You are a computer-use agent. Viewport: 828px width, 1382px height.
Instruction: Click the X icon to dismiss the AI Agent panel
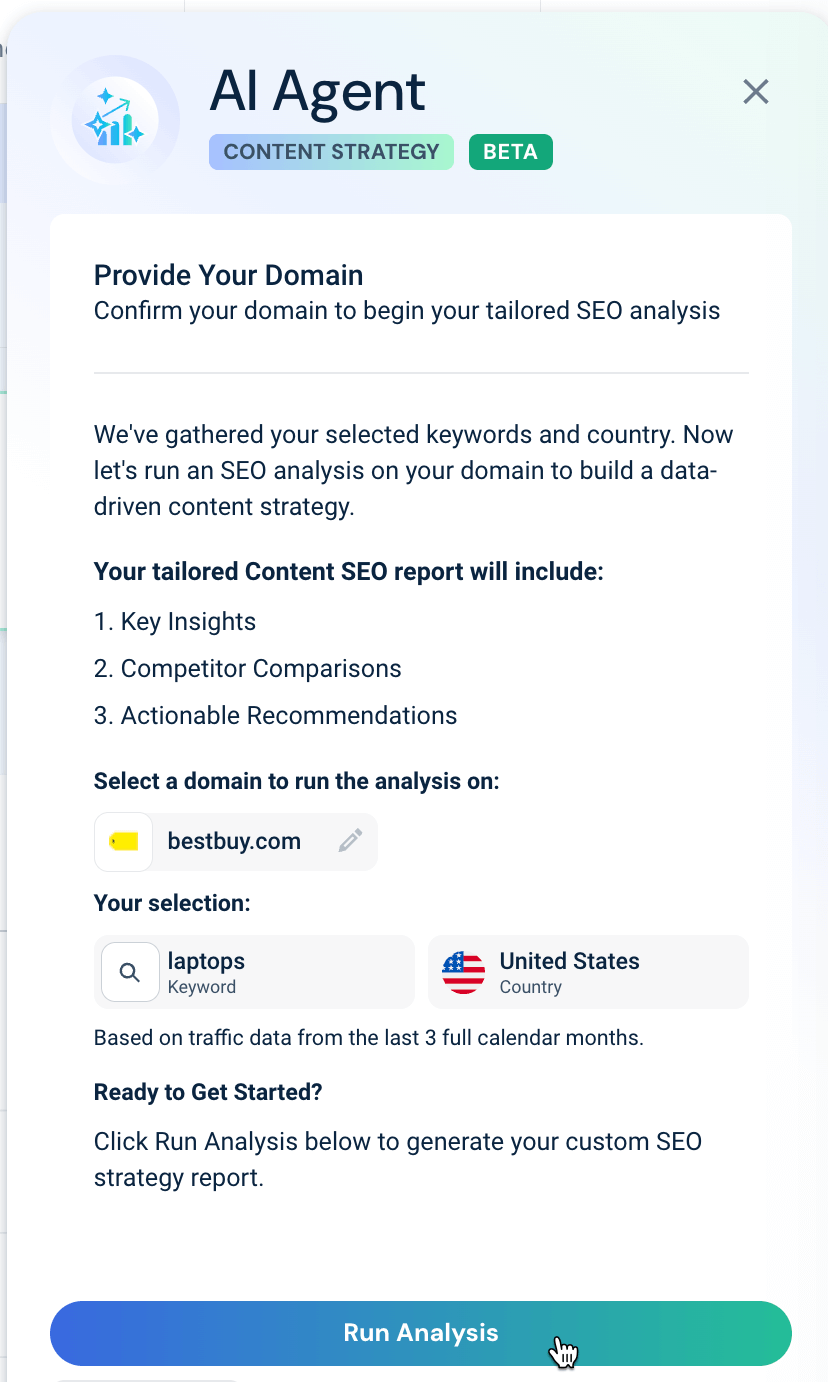pyautogui.click(x=755, y=91)
